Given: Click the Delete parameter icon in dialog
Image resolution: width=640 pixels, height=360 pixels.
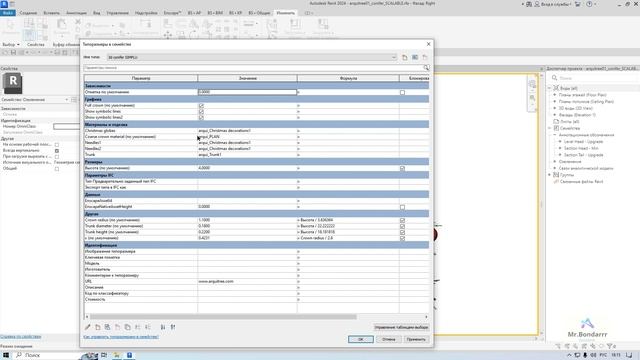Looking at the screenshot, I should [x=118, y=327].
